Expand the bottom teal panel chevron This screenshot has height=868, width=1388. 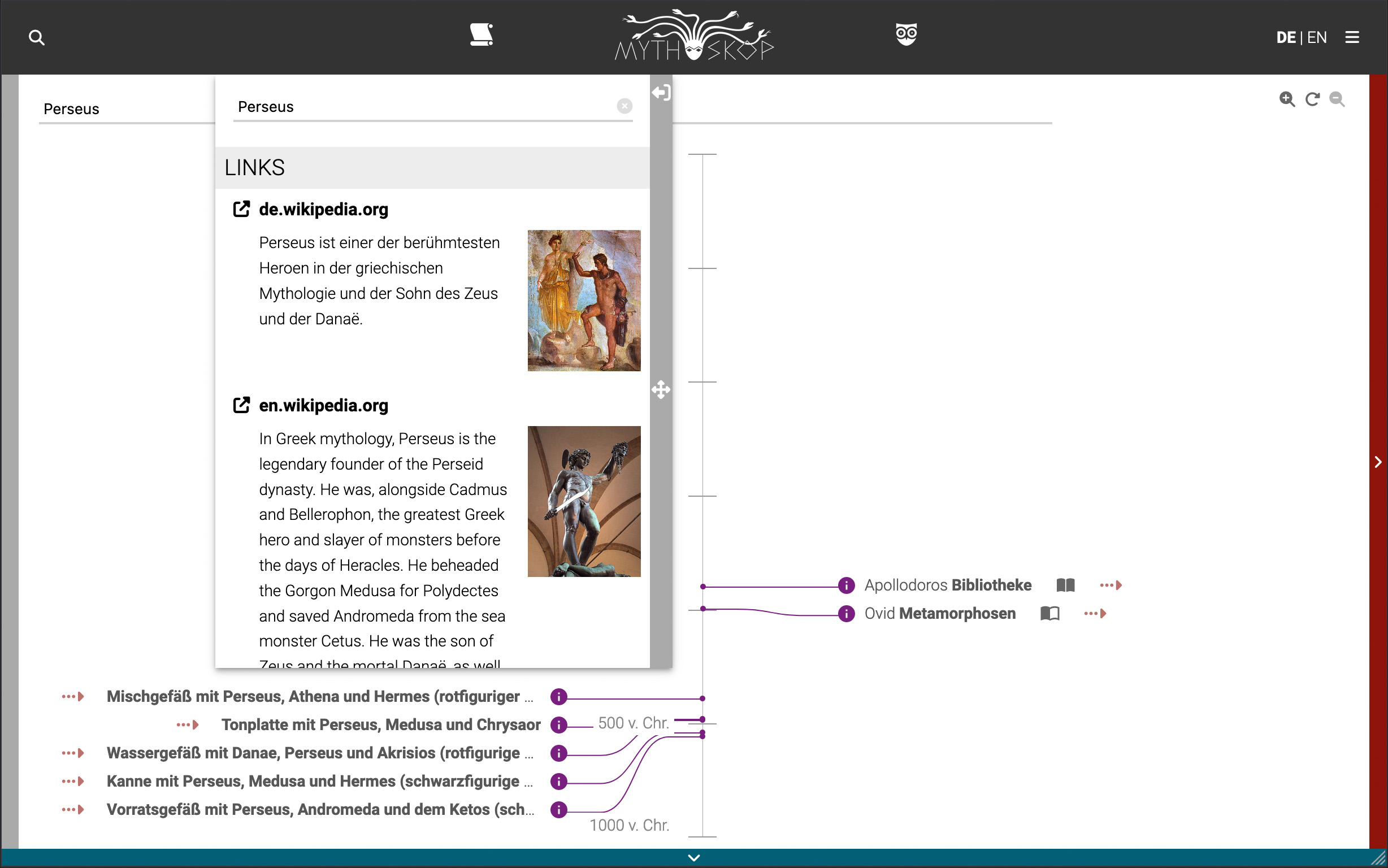click(x=694, y=858)
